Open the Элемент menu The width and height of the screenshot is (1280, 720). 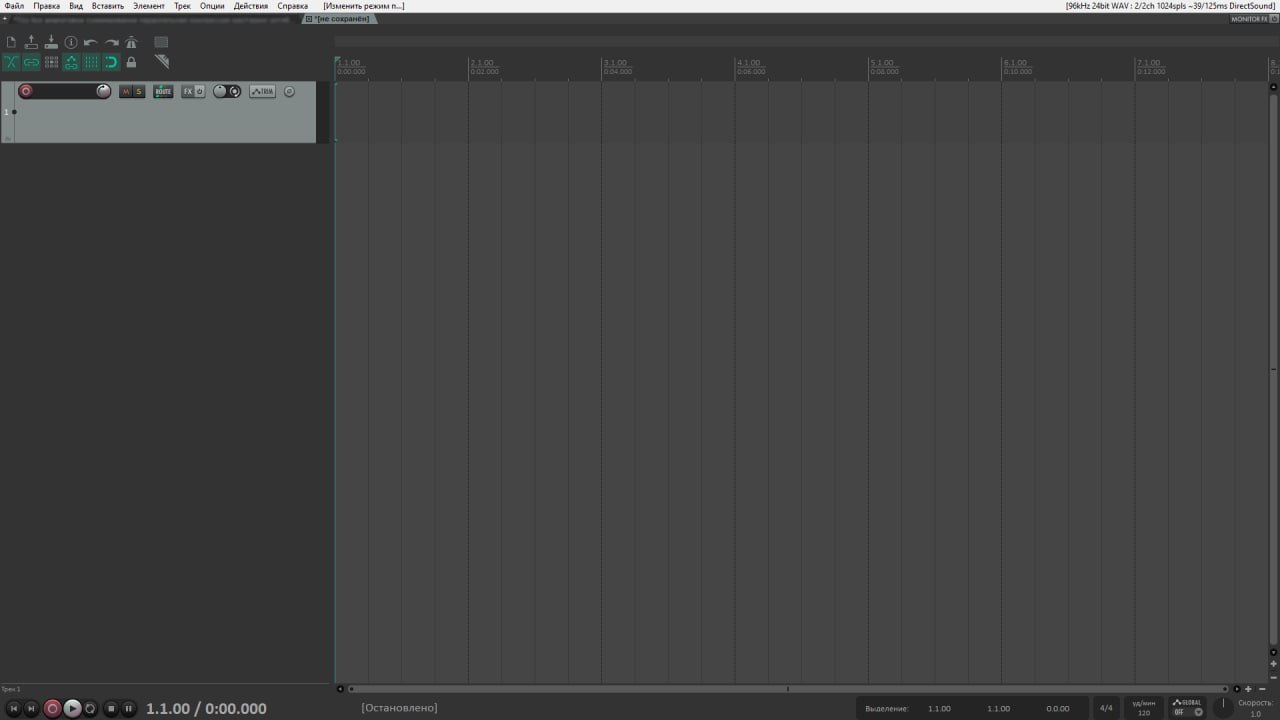tap(149, 6)
